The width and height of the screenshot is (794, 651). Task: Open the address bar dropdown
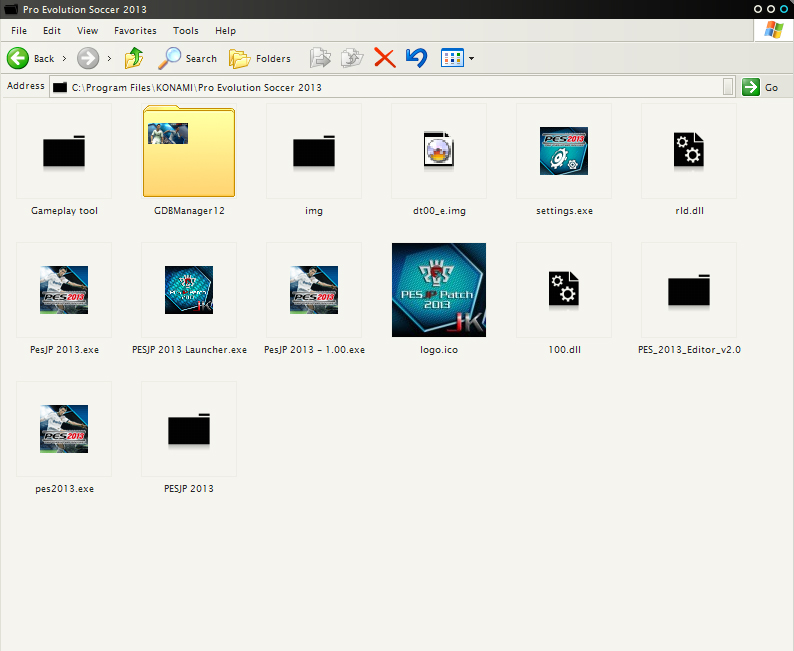[728, 87]
